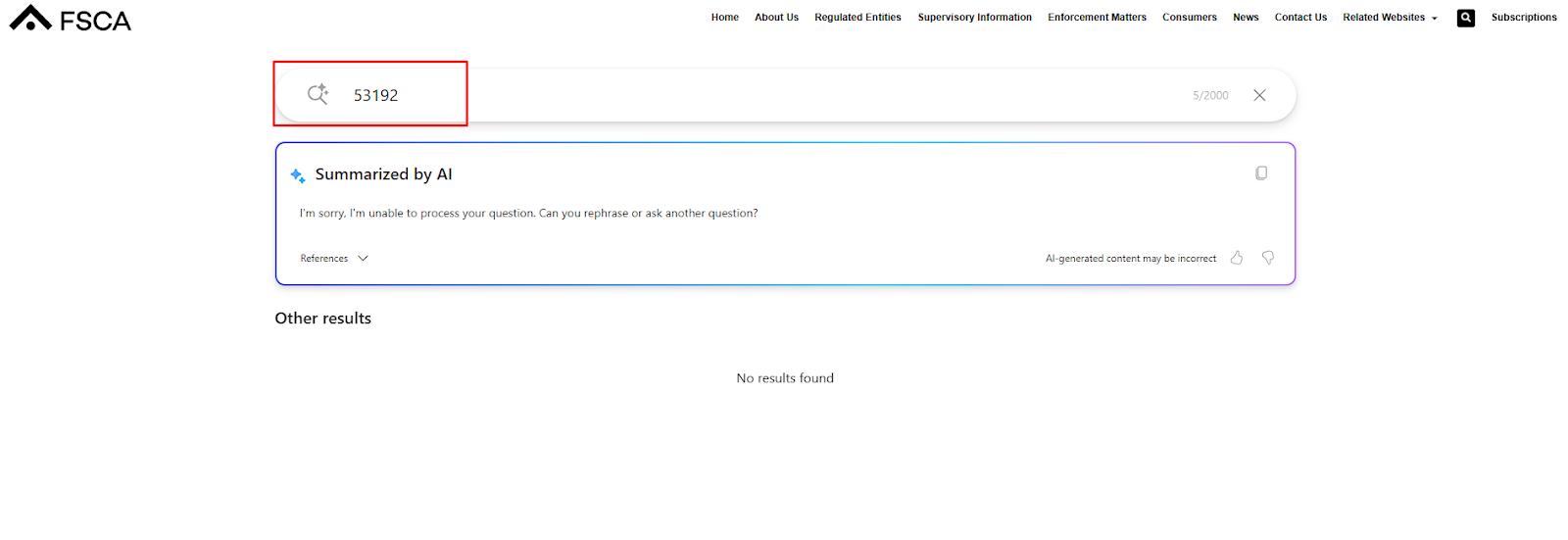
Task: Copy the AI summary via copy icon
Action: (x=1261, y=173)
